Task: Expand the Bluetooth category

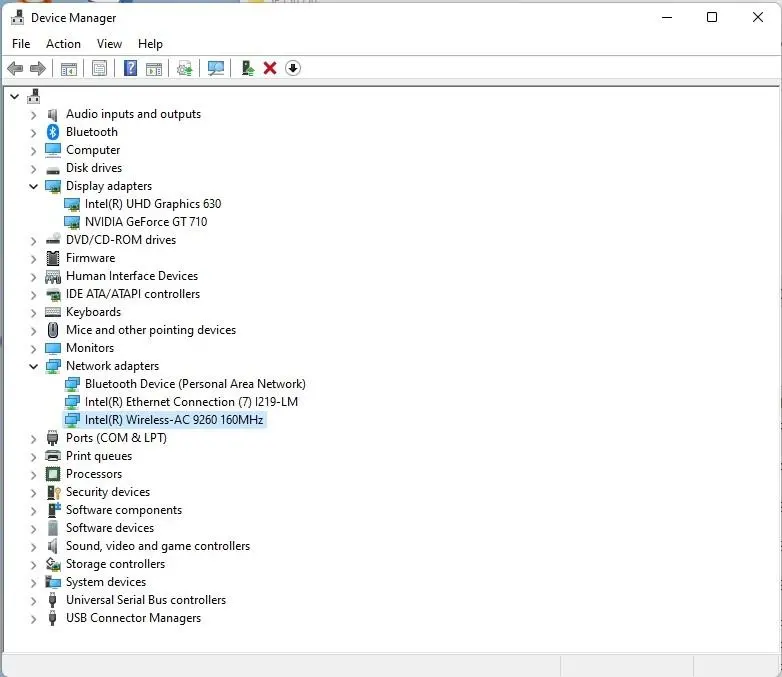Action: point(33,133)
